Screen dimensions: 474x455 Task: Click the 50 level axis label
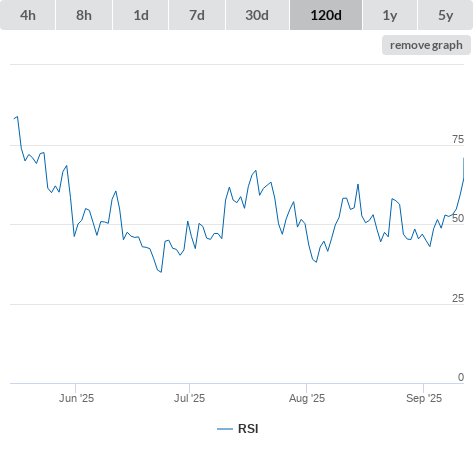(x=458, y=218)
